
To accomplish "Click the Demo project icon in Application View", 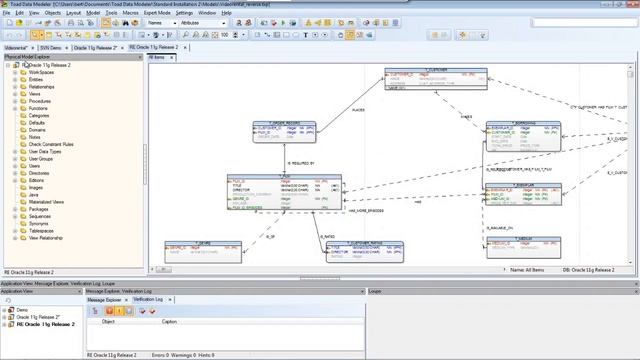I will coord(11,310).
